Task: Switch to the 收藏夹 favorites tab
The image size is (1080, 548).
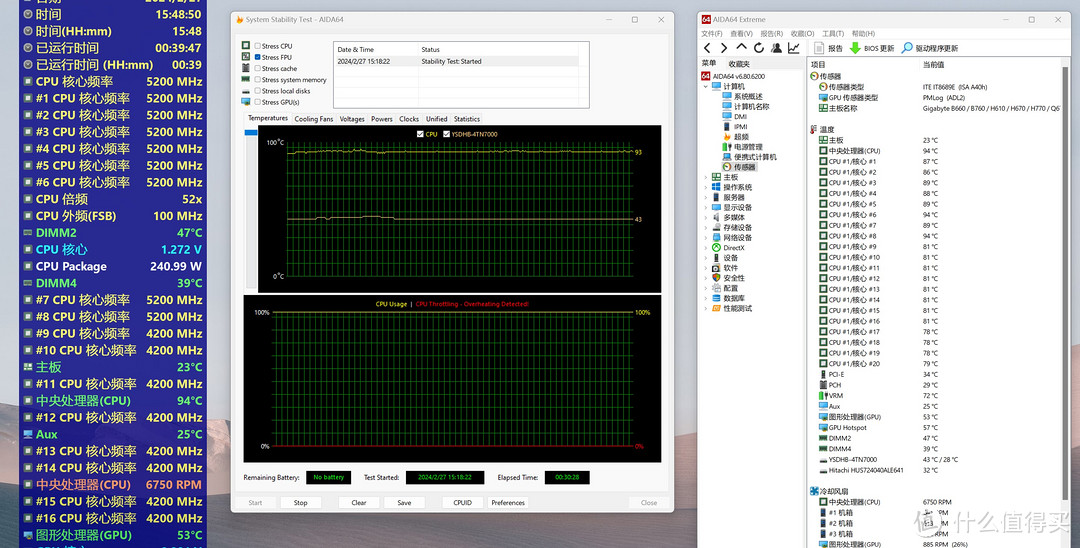Action: [739, 63]
